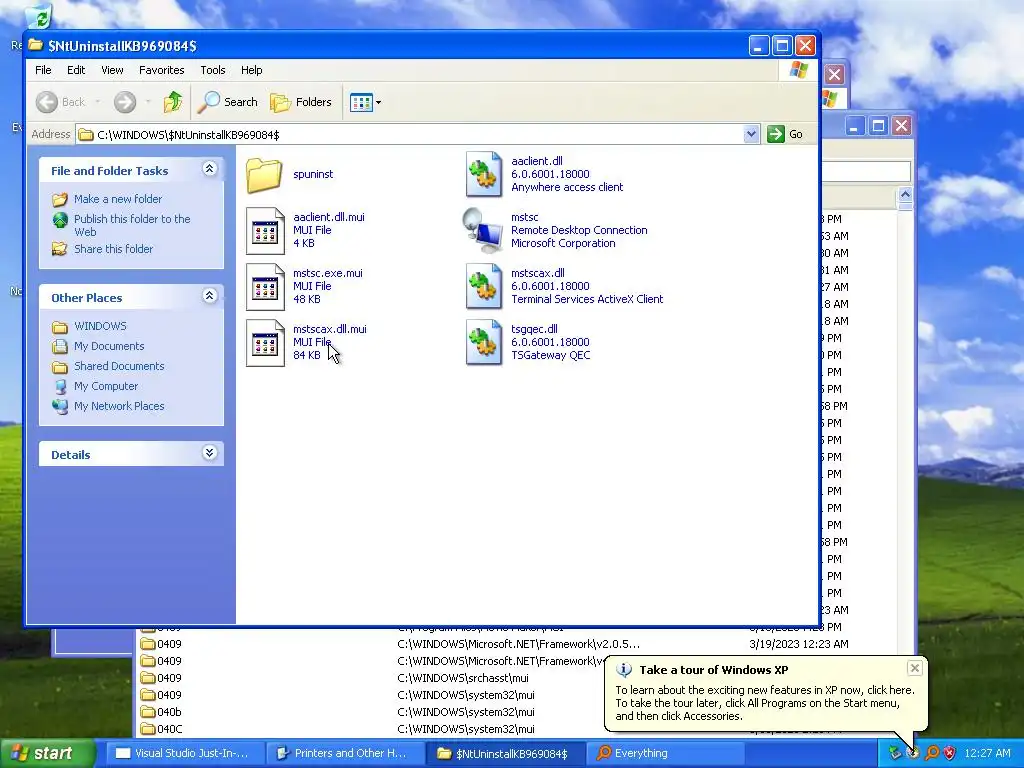This screenshot has width=1024, height=768.
Task: Click the Go button
Action: [x=786, y=135]
